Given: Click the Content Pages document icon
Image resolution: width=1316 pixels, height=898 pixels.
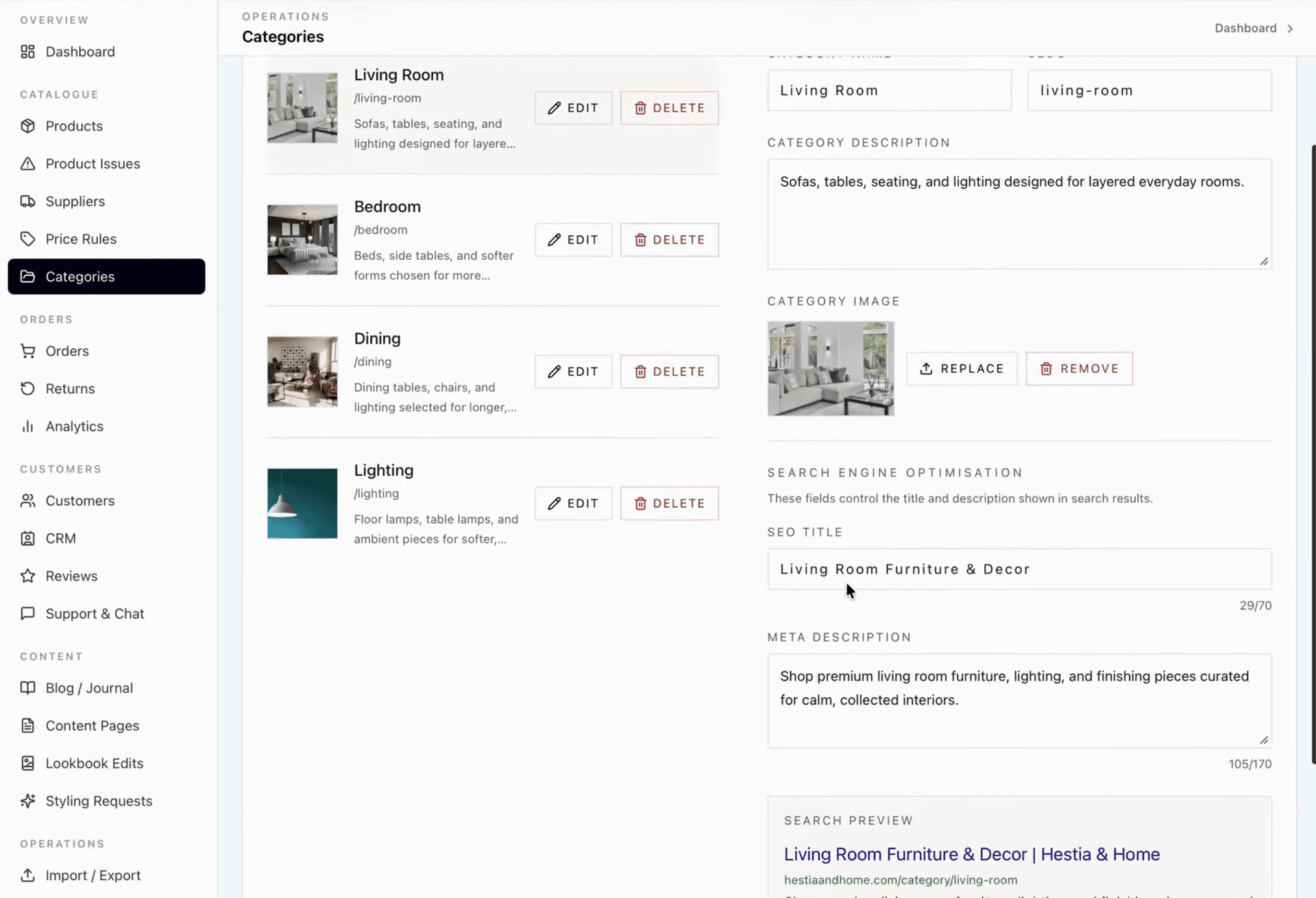Looking at the screenshot, I should click(x=27, y=726).
